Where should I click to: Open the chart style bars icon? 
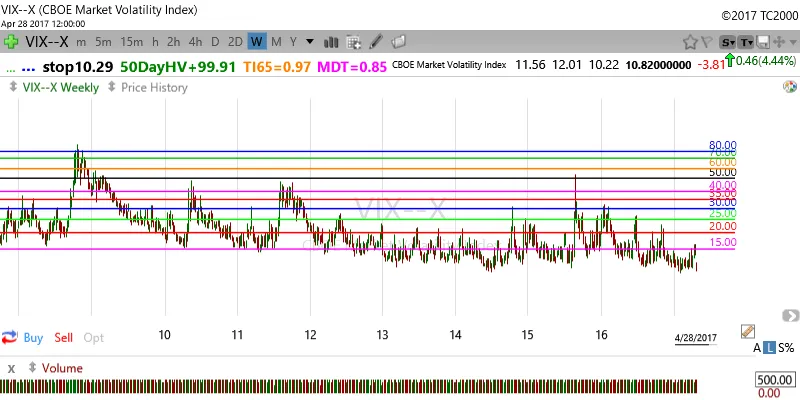pyautogui.click(x=331, y=42)
